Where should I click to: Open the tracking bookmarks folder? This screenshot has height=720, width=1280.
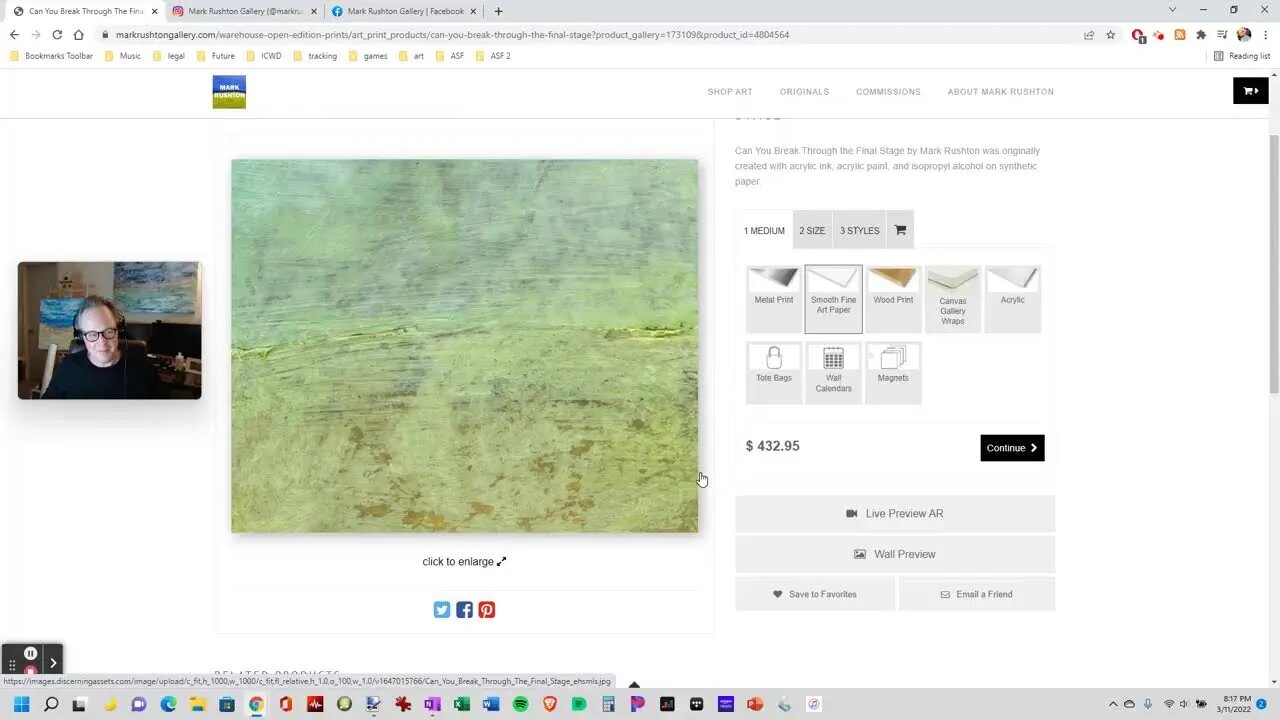pyautogui.click(x=315, y=56)
